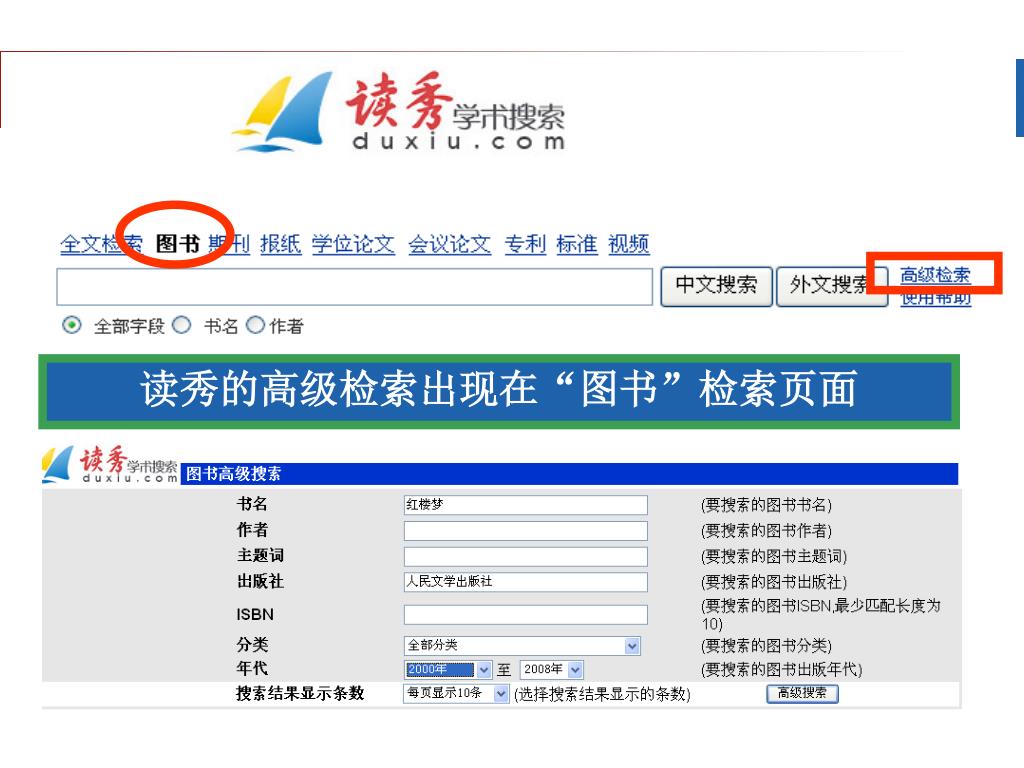Viewport: 1024px width, 768px height.
Task: Click the 出版社 field with 人民文学出版社
Action: click(526, 582)
